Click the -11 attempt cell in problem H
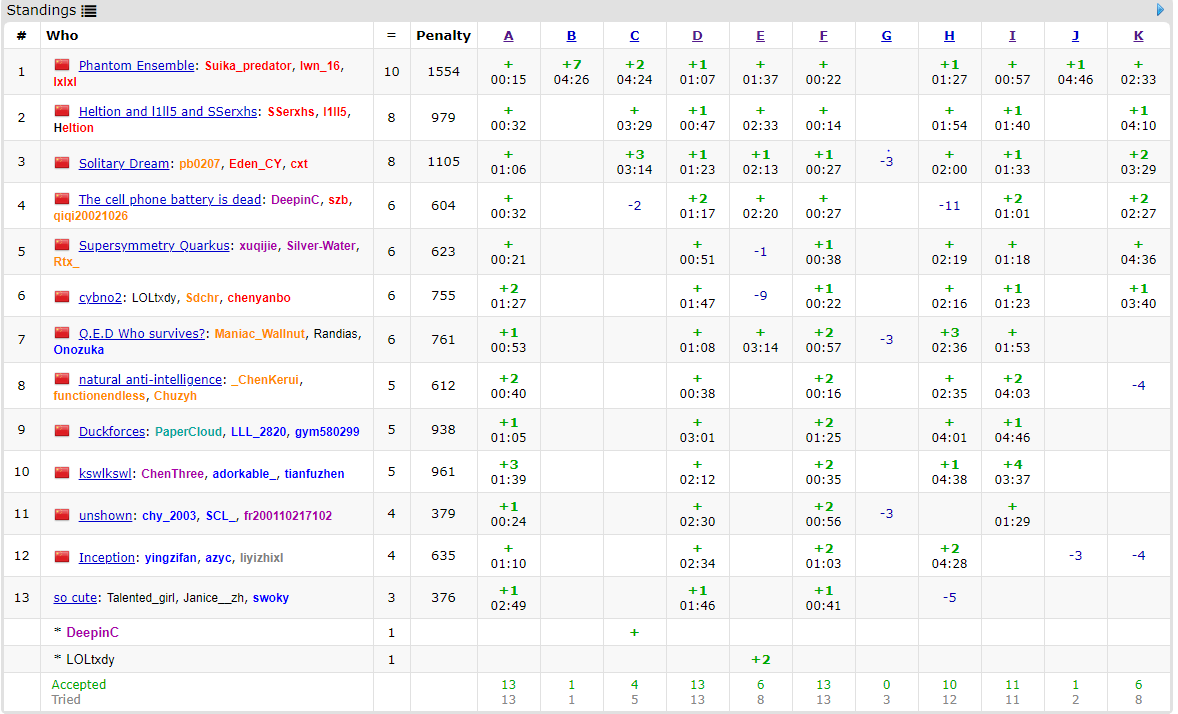The height and width of the screenshot is (714, 1178). point(949,205)
